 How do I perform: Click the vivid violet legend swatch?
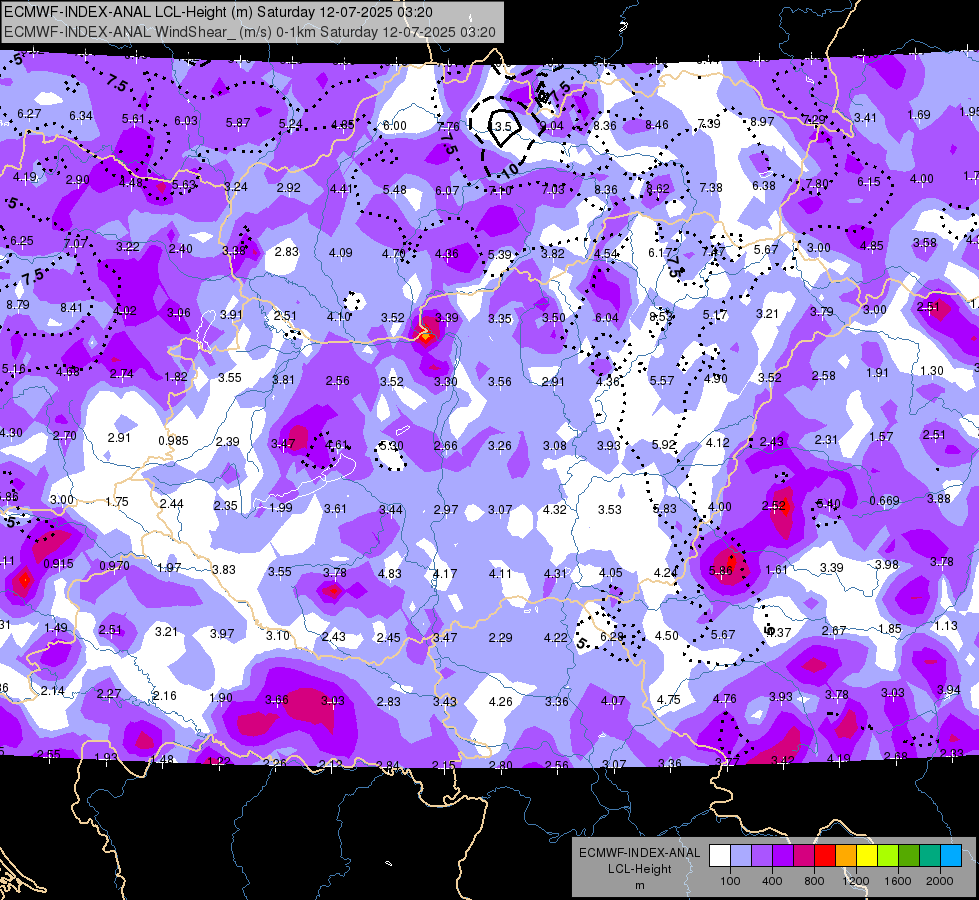pyautogui.click(x=783, y=856)
